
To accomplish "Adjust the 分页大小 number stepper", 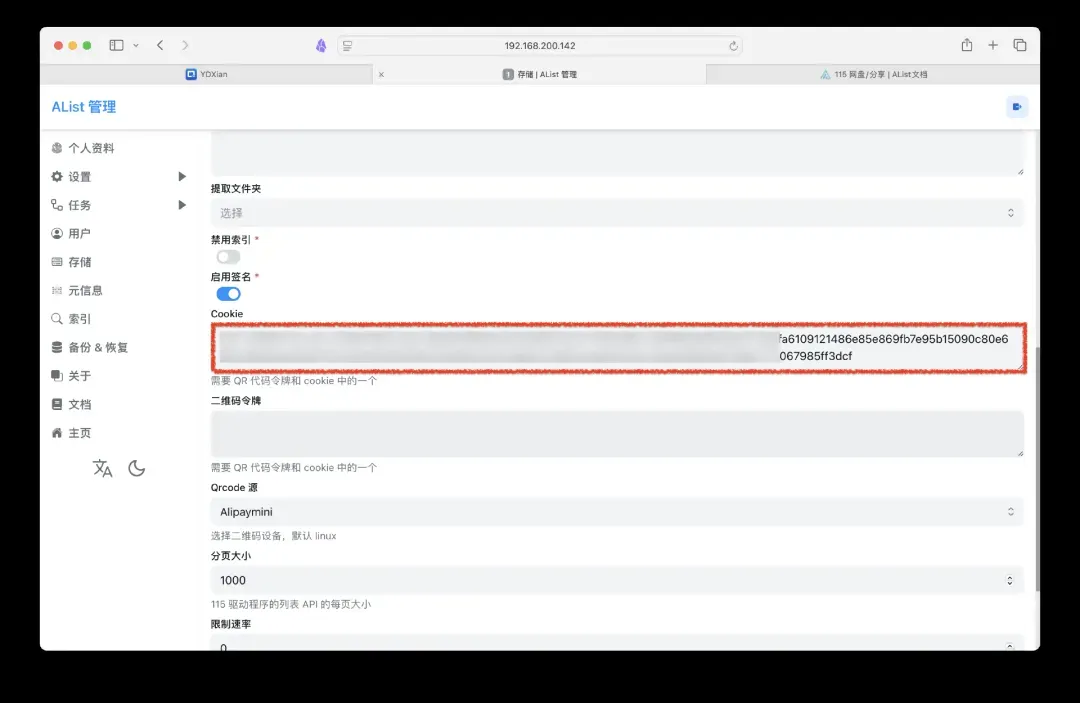I will tap(1009, 580).
